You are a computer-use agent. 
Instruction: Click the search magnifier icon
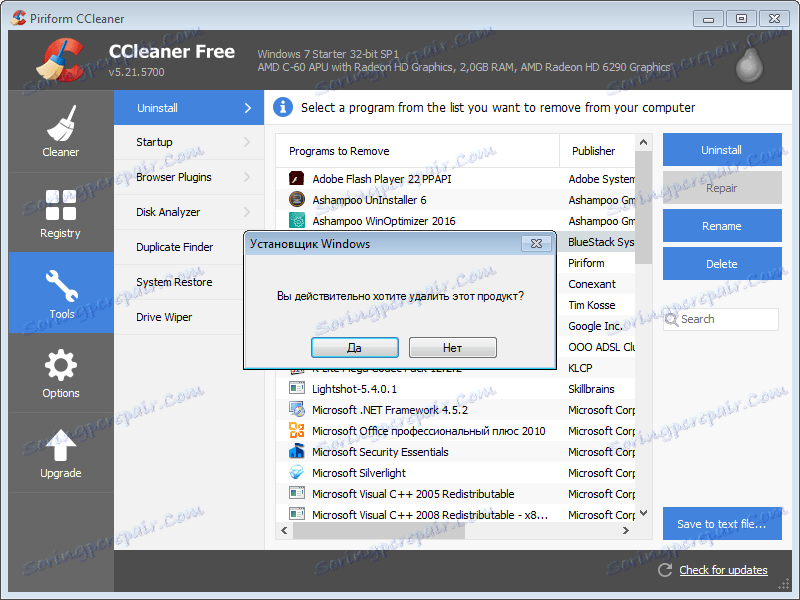click(x=671, y=320)
